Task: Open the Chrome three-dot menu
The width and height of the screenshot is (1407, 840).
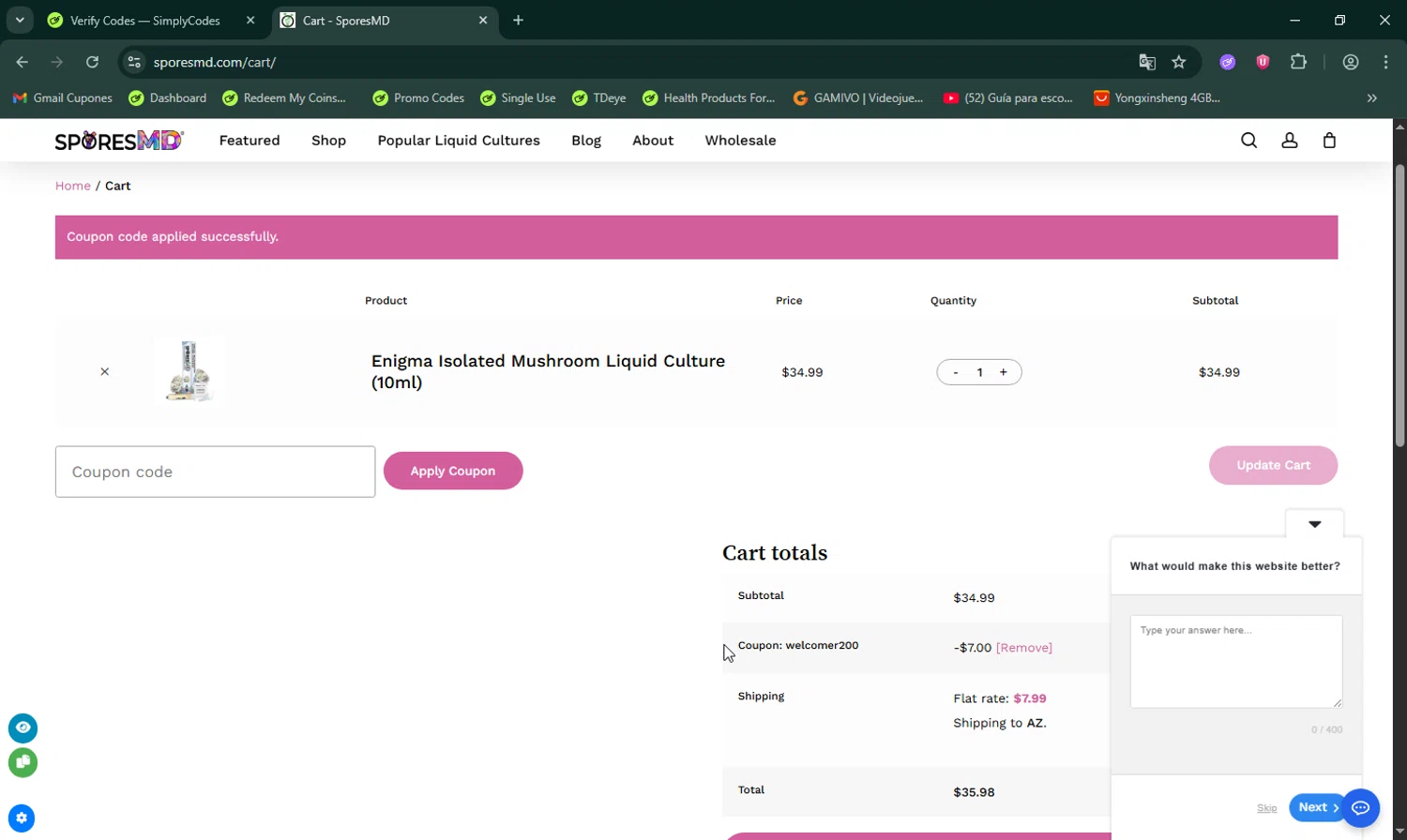Action: (x=1385, y=62)
